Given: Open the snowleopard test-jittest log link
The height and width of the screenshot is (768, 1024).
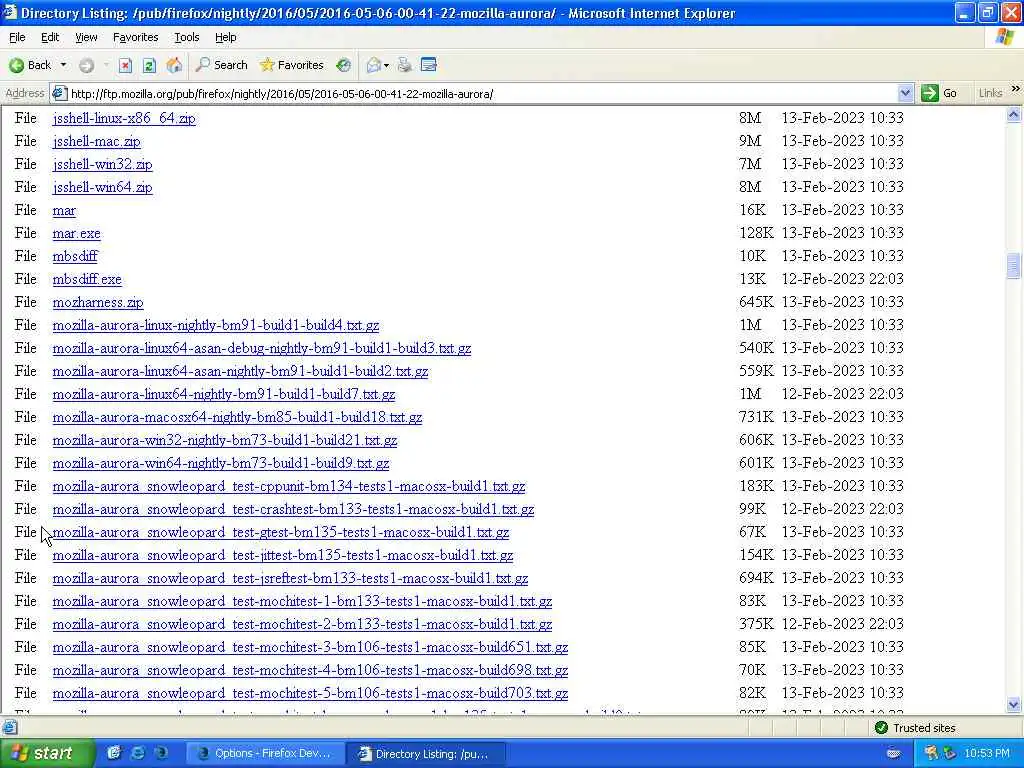Looking at the screenshot, I should pos(283,555).
